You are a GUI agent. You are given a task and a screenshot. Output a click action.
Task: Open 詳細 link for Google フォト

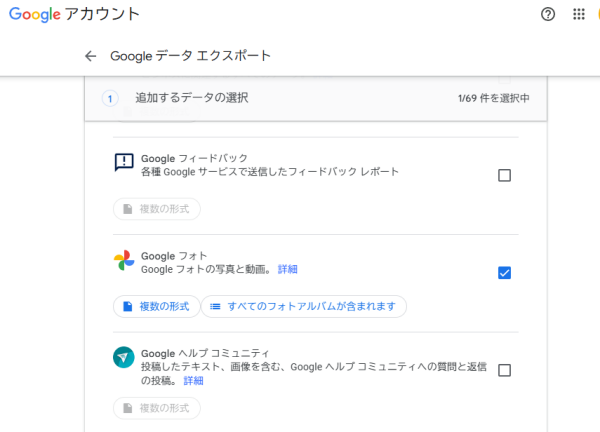[287, 269]
